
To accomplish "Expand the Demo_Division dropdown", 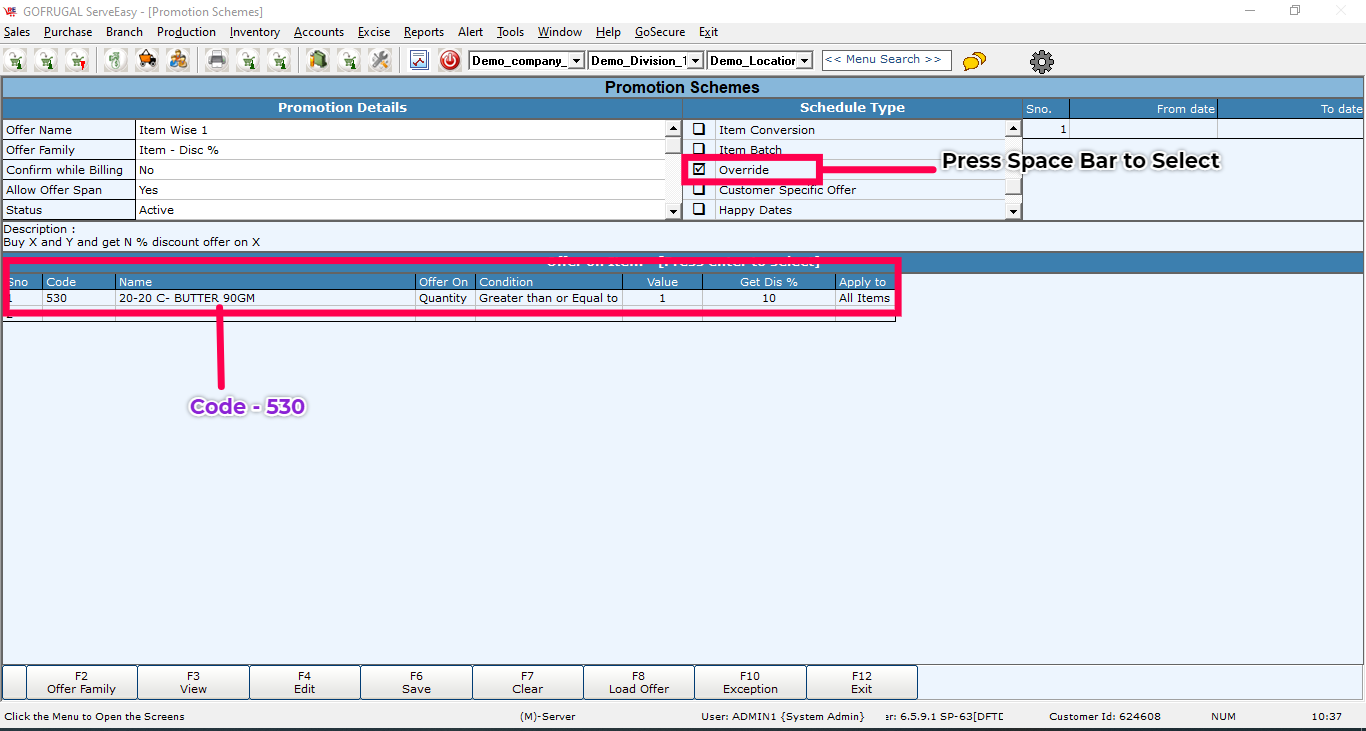I will 696,61.
